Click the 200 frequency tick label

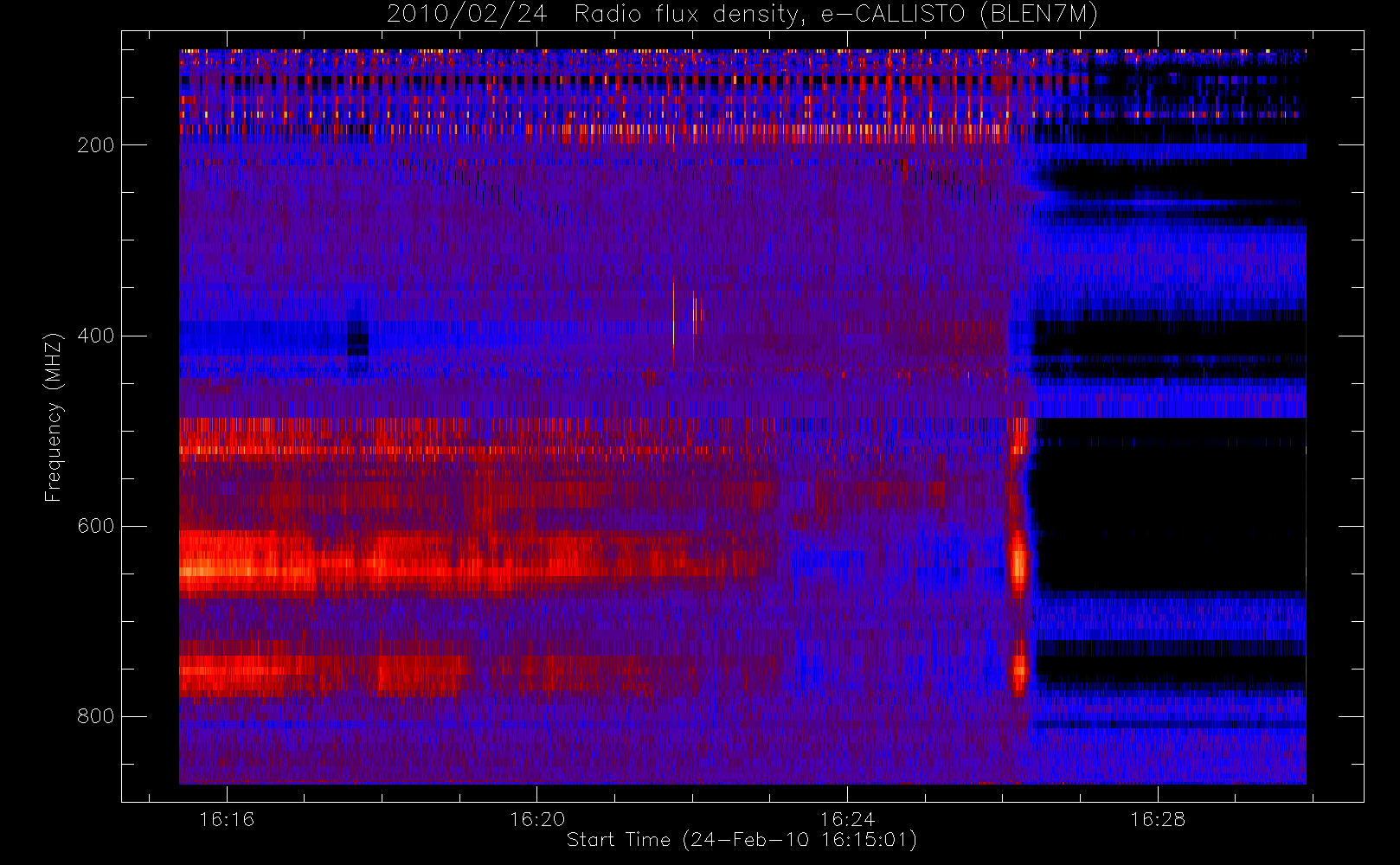pyautogui.click(x=96, y=145)
